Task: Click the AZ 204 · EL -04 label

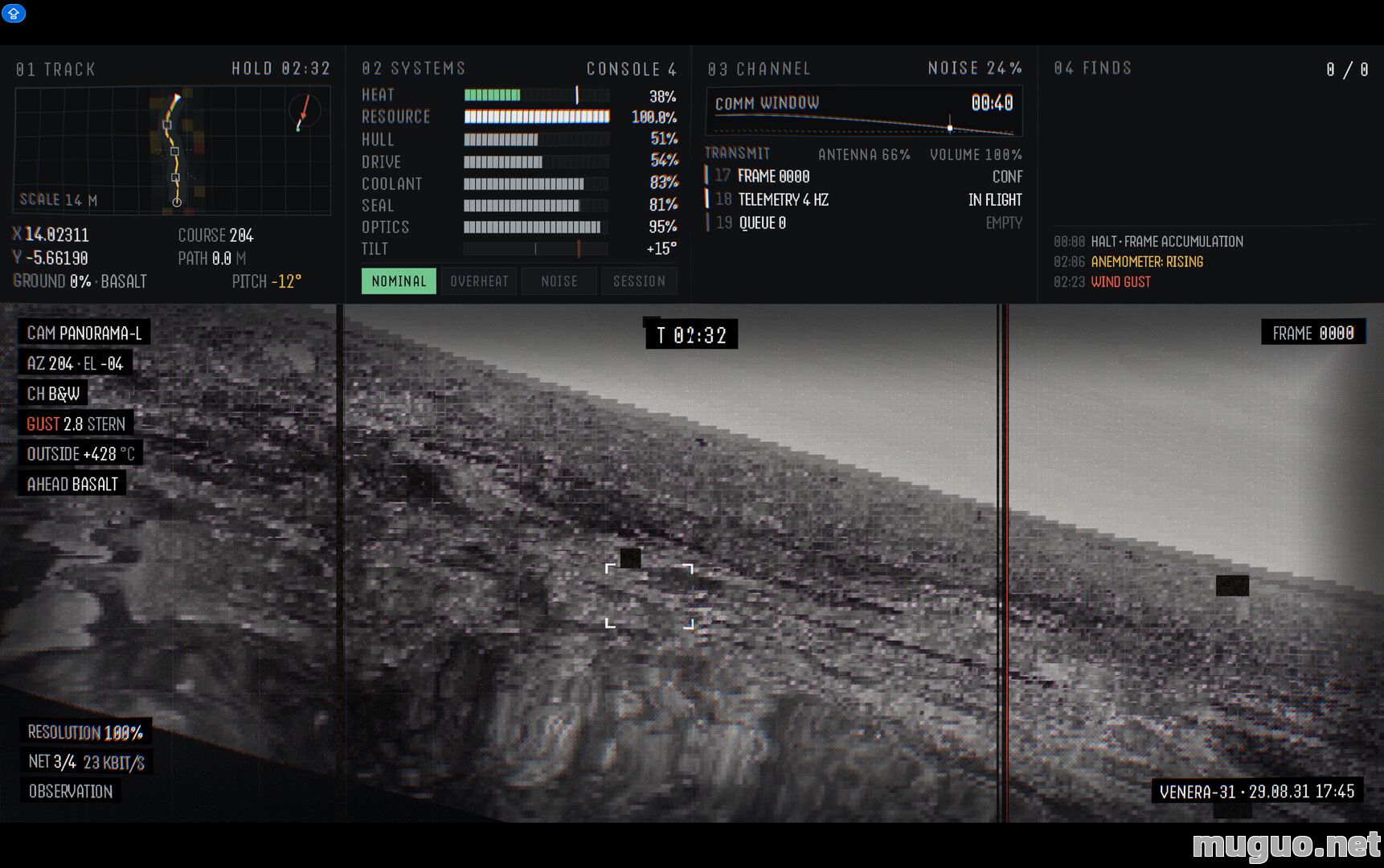Action: pyautogui.click(x=76, y=363)
